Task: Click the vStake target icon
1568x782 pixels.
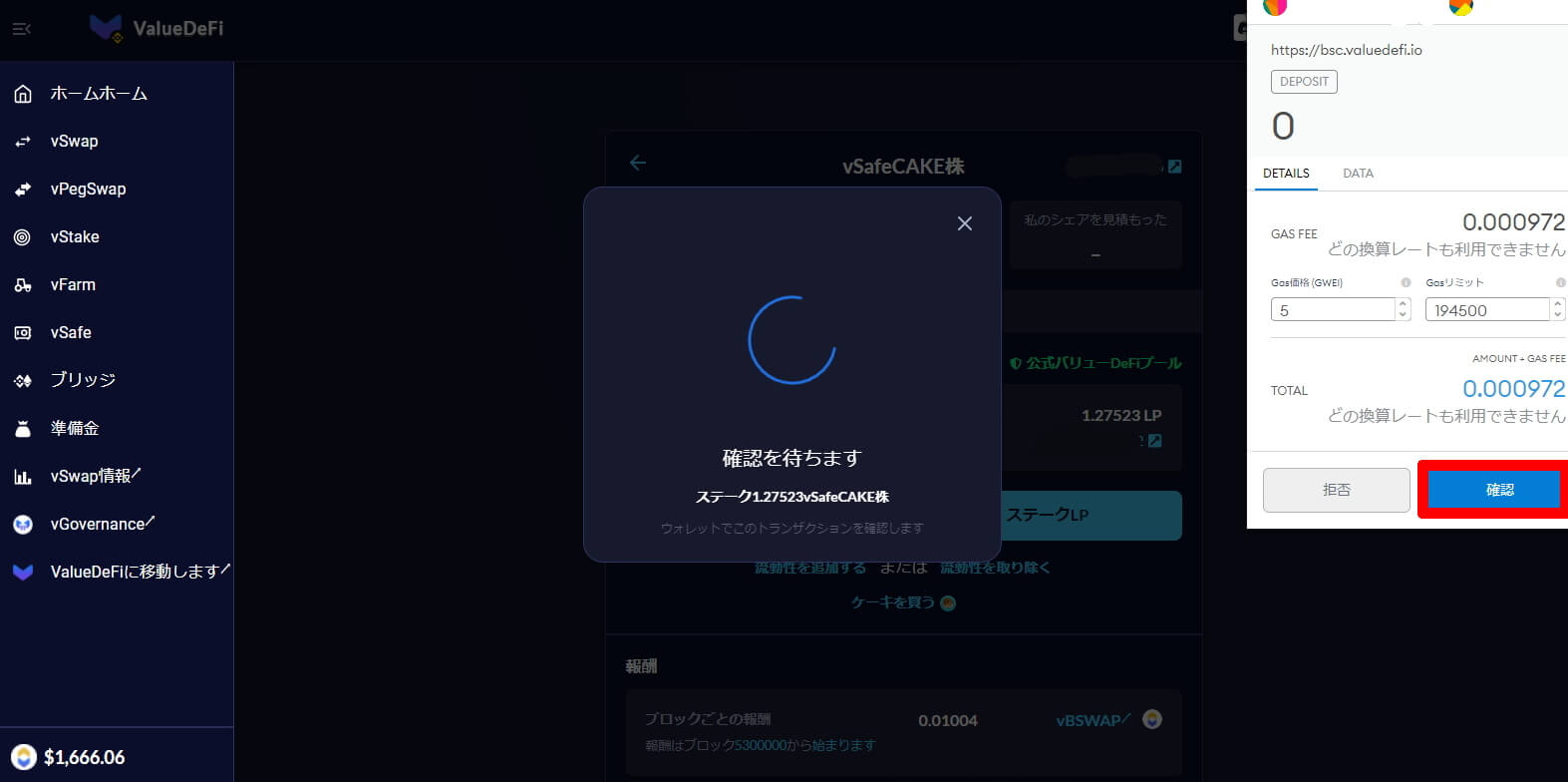Action: pyautogui.click(x=23, y=237)
